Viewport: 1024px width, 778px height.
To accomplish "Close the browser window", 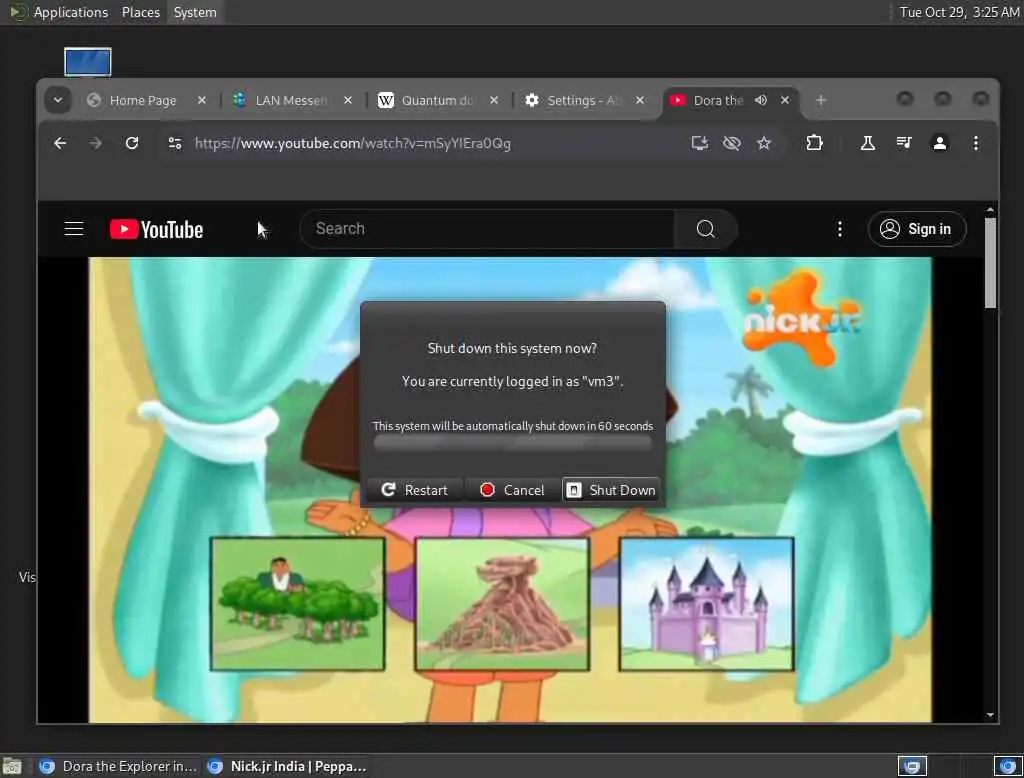I will tap(980, 99).
